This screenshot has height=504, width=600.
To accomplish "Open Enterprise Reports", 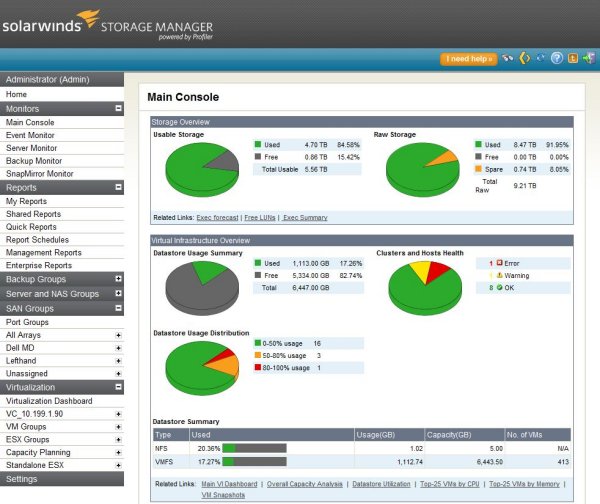I will [x=62, y=265].
